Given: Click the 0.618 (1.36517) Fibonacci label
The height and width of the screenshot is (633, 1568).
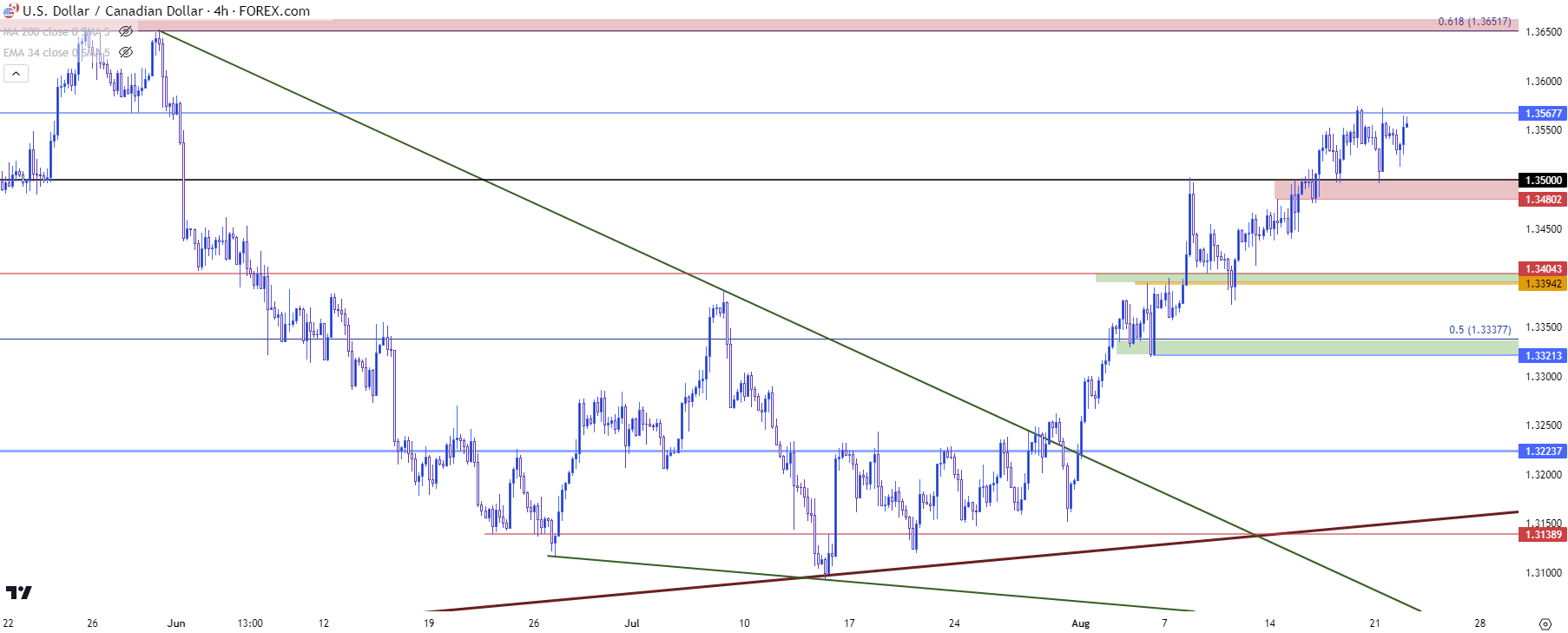Looking at the screenshot, I should (1474, 22).
